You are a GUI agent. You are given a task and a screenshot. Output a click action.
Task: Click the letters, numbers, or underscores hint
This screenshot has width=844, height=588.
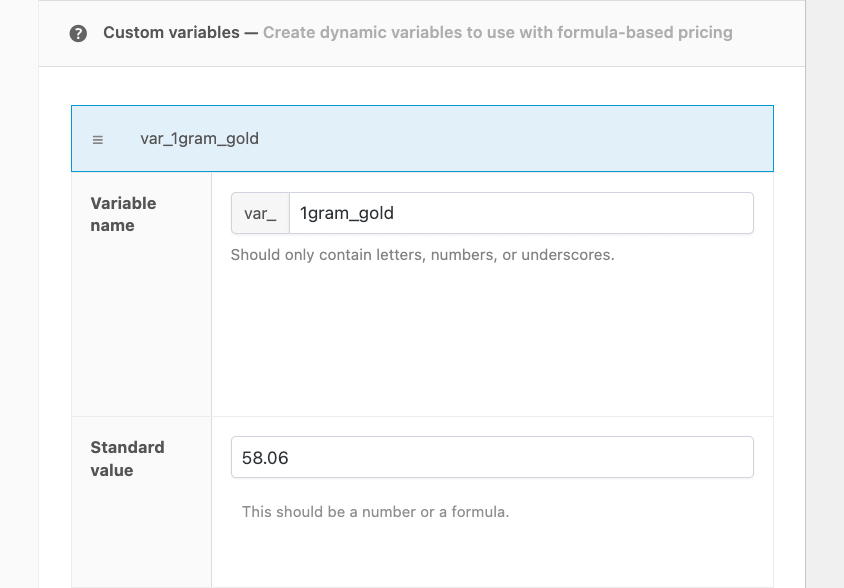click(x=422, y=255)
